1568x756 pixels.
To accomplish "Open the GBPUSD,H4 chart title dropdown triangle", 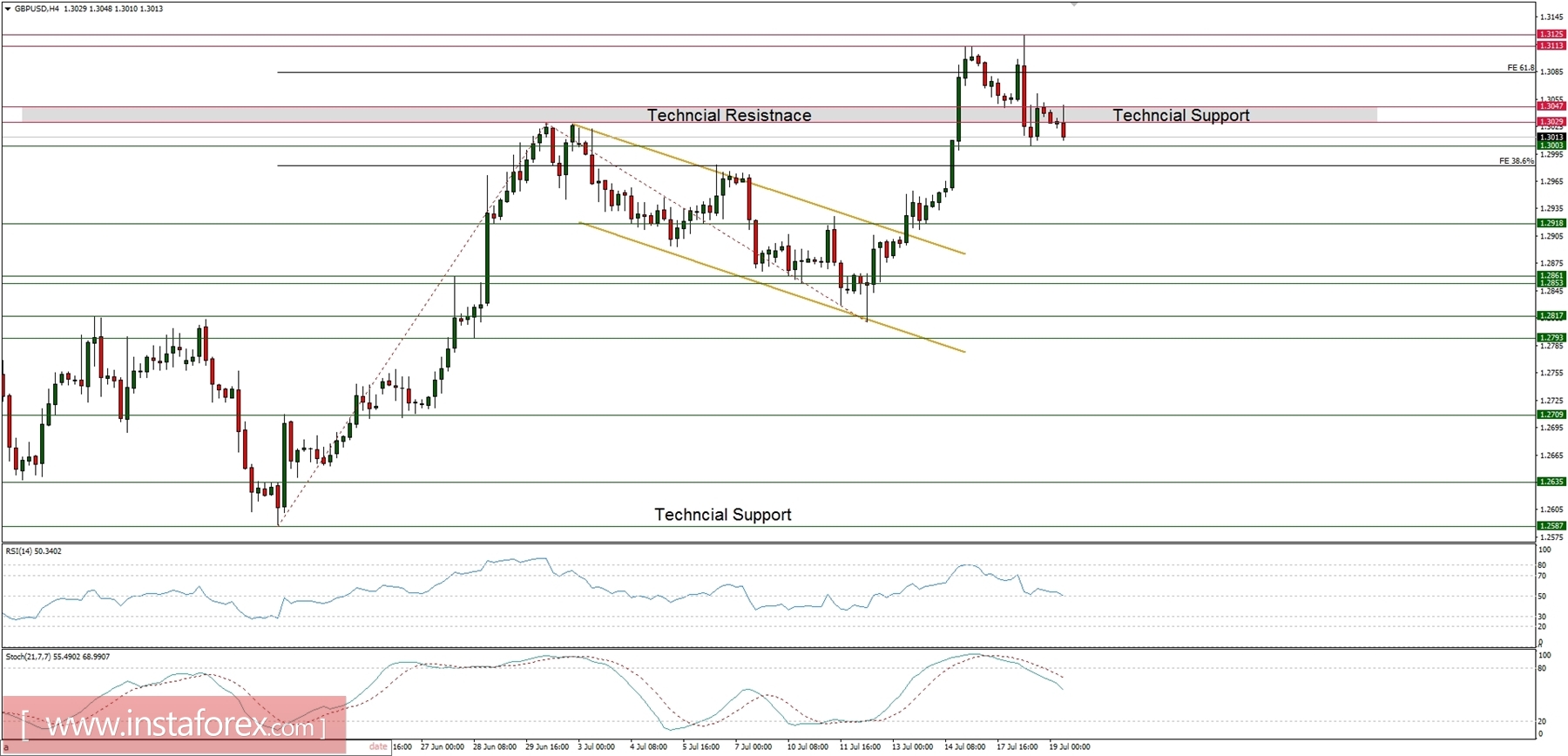I will [8, 9].
